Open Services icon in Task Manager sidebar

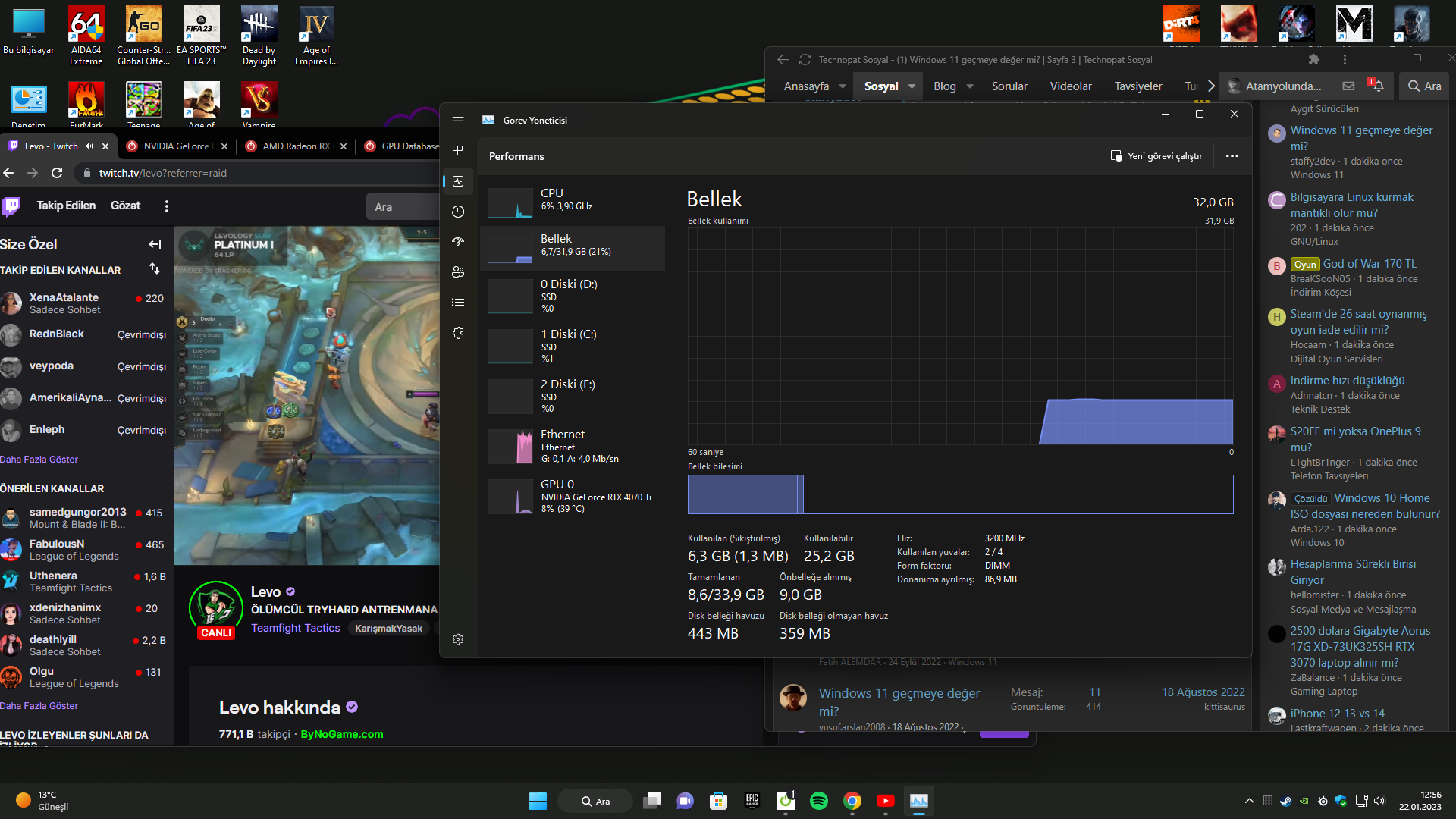458,333
